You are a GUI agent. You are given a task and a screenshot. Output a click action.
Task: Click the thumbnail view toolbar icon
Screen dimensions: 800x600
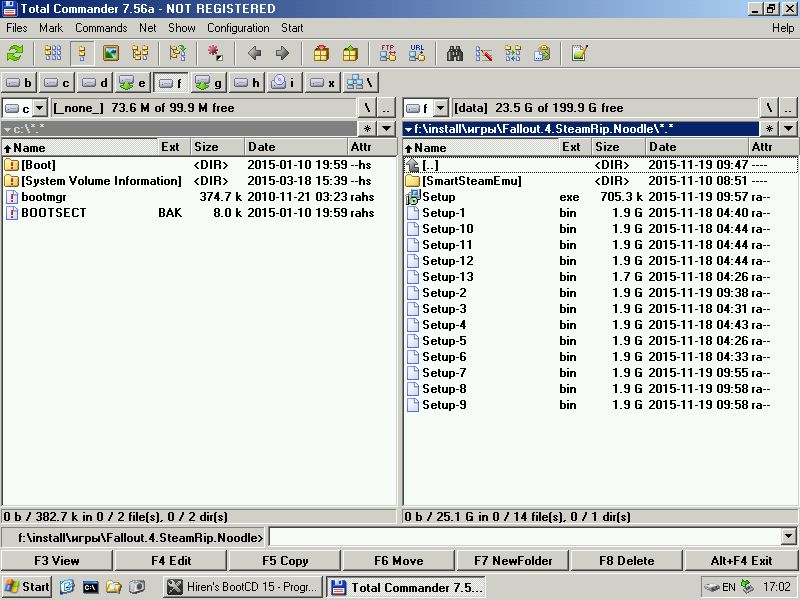(x=111, y=54)
